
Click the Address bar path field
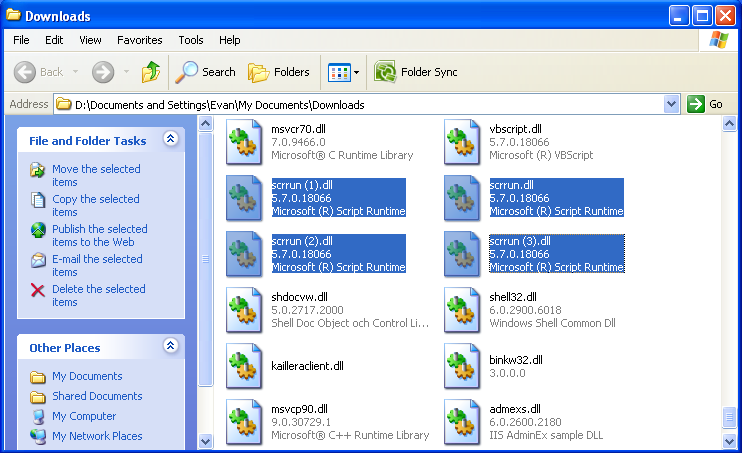pos(360,105)
